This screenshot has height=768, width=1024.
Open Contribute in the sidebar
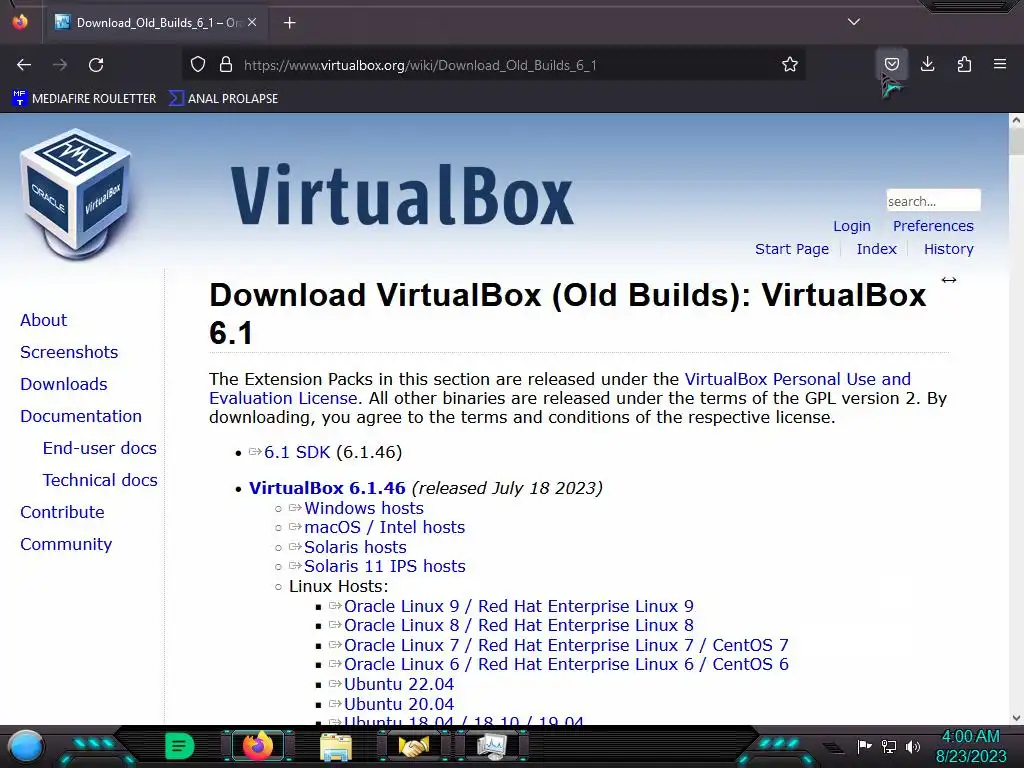(x=62, y=512)
